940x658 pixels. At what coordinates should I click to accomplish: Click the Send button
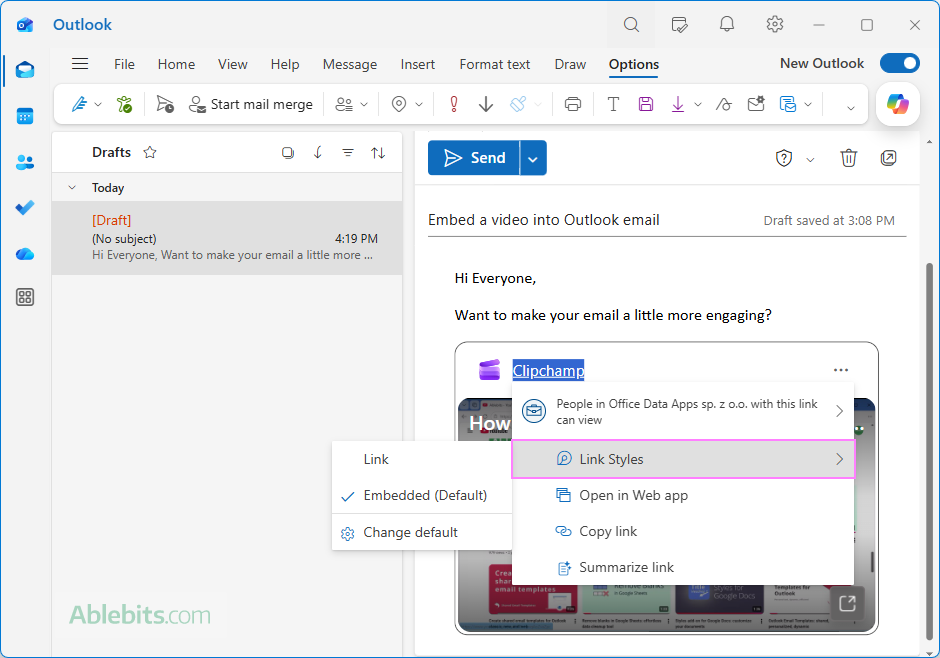(x=474, y=158)
